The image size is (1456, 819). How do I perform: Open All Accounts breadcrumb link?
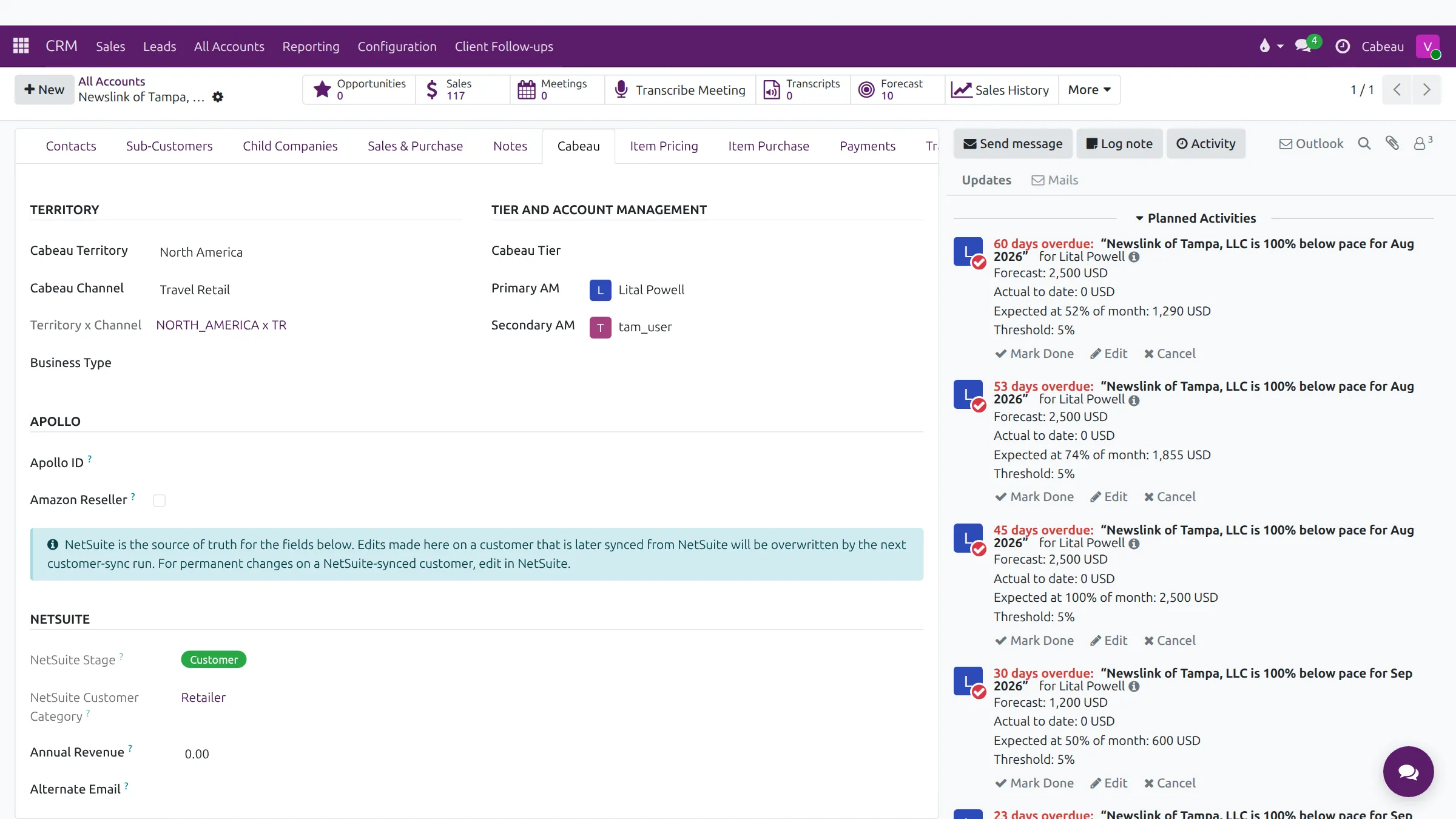(x=112, y=81)
